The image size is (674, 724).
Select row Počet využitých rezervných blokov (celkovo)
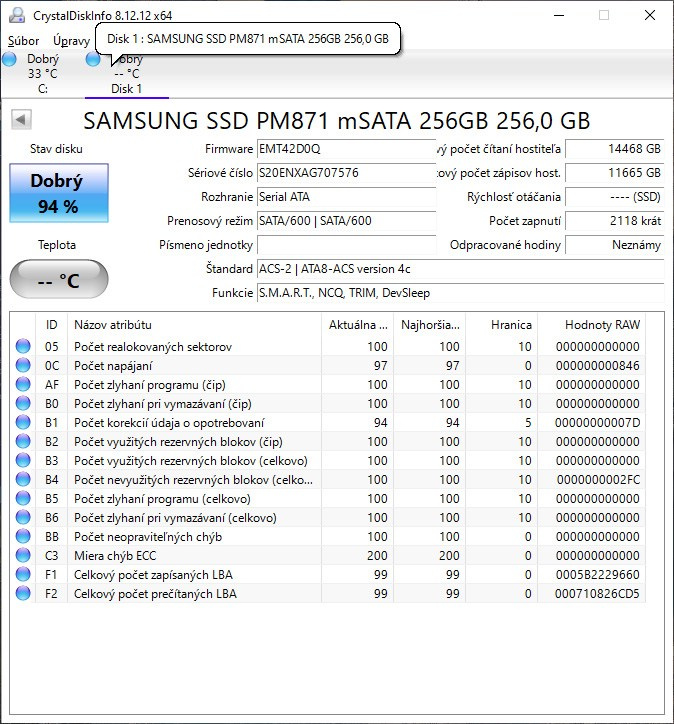328,460
